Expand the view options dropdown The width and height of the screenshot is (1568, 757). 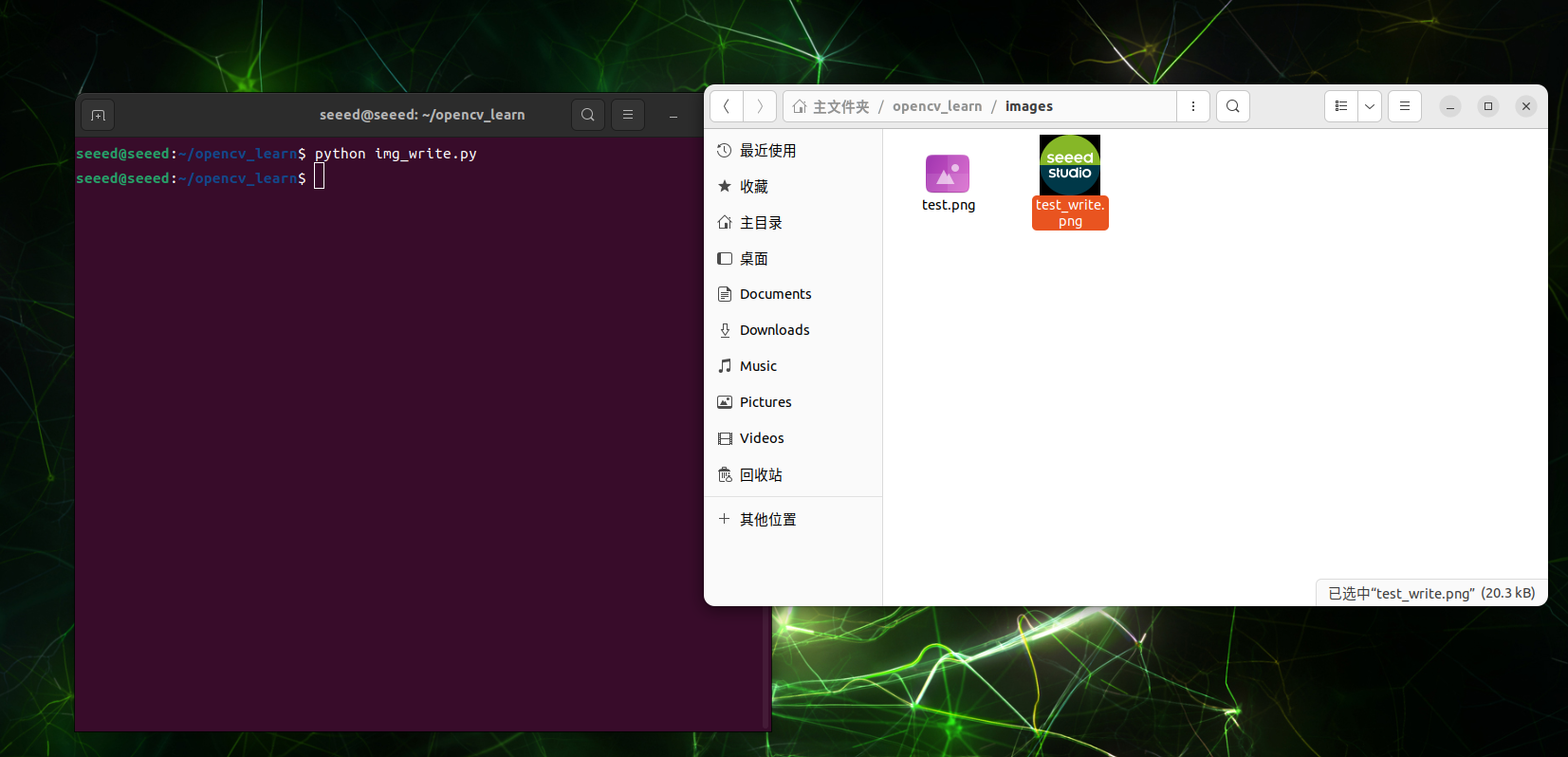[x=1370, y=106]
